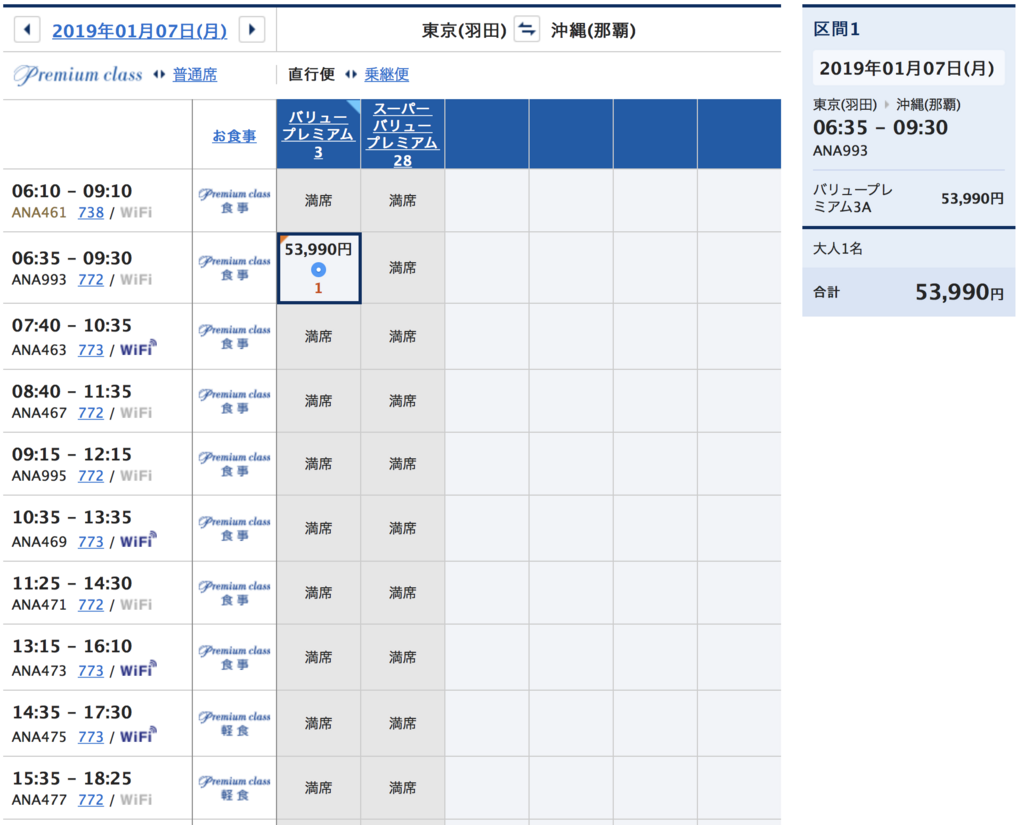Click the Premium class logo heading
Screen dimensions: 1024x825
point(78,74)
